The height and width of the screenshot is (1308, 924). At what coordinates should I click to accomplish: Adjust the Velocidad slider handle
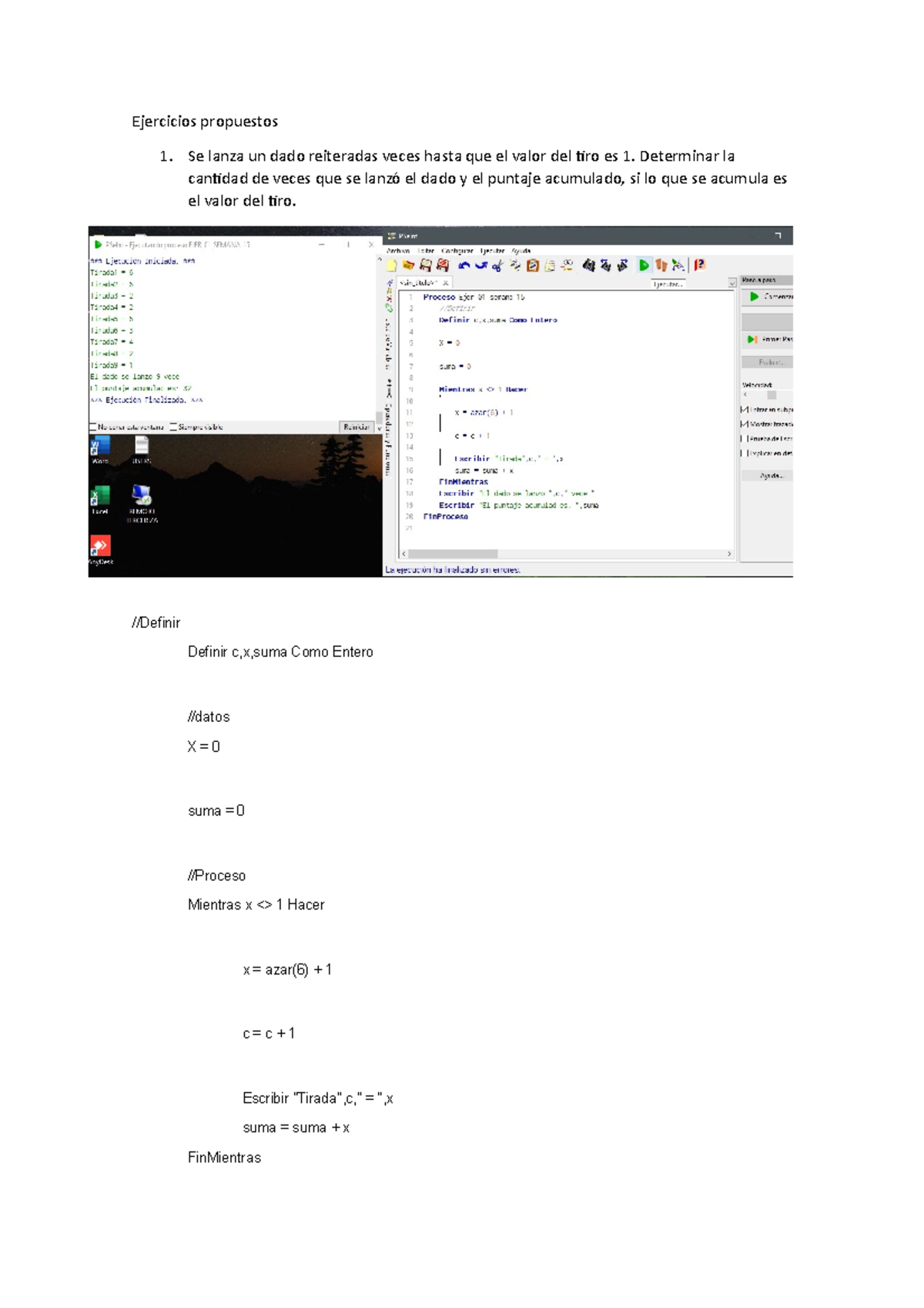pyautogui.click(x=772, y=395)
